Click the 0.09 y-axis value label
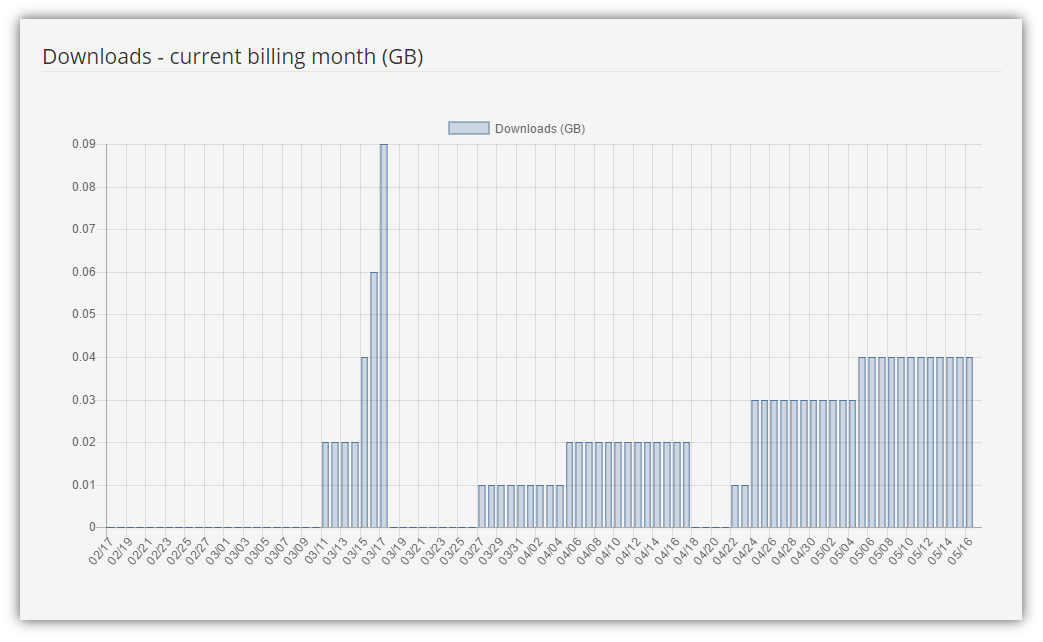 click(83, 144)
